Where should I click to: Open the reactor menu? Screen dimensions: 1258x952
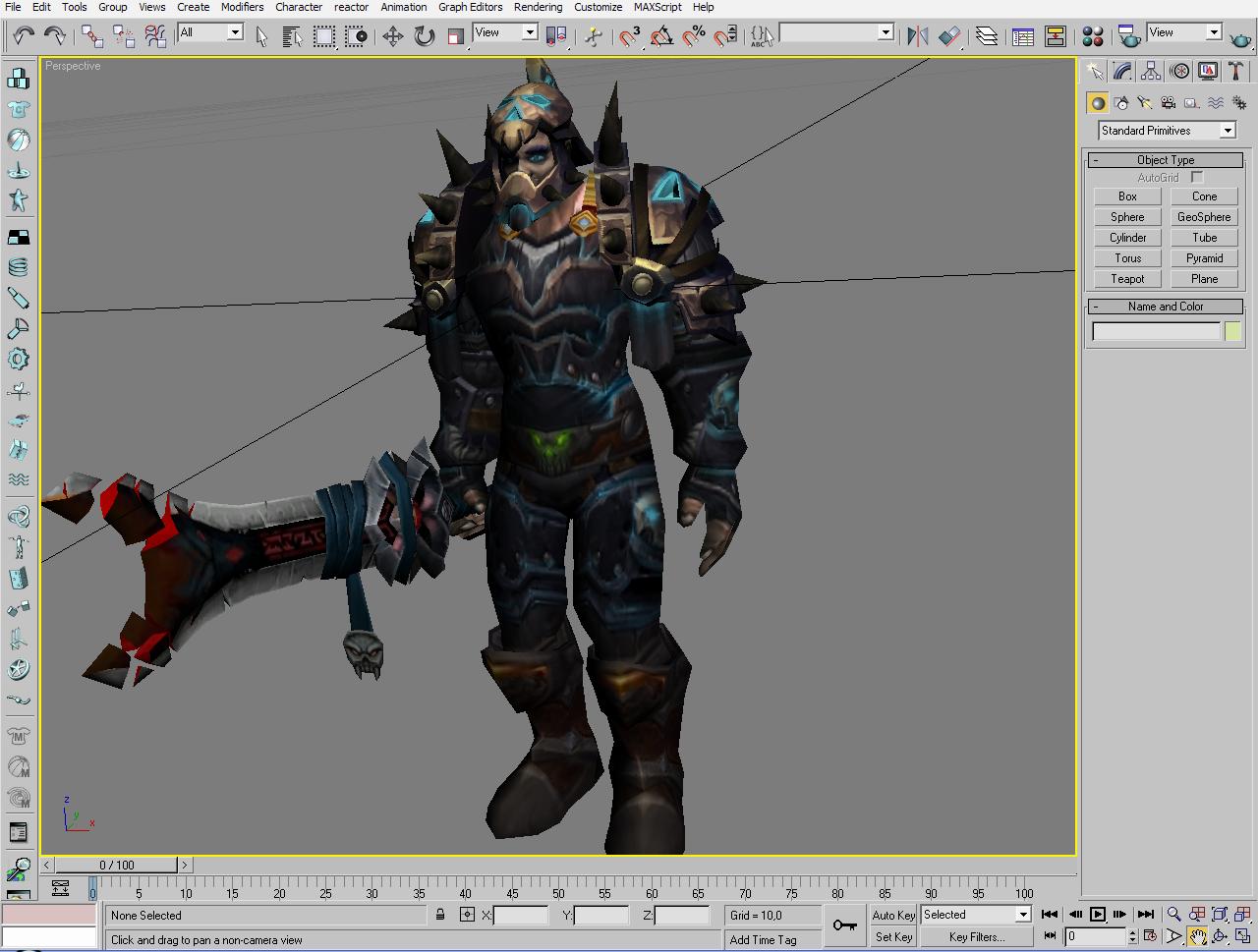pos(351,7)
